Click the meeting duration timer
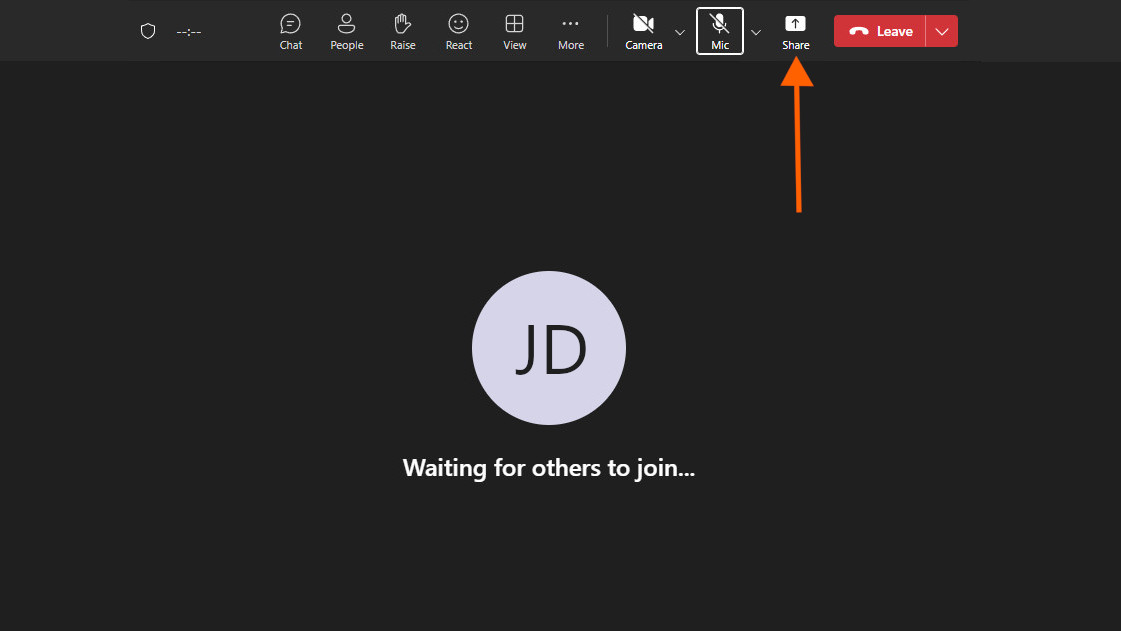Viewport: 1121px width, 631px height. (x=189, y=32)
